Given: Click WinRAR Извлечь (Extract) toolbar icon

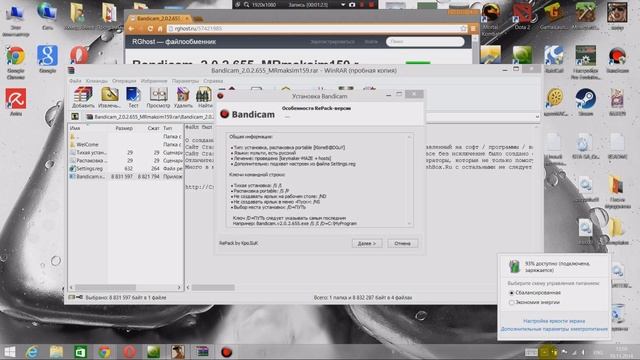Looking at the screenshot, I should pos(109,97).
